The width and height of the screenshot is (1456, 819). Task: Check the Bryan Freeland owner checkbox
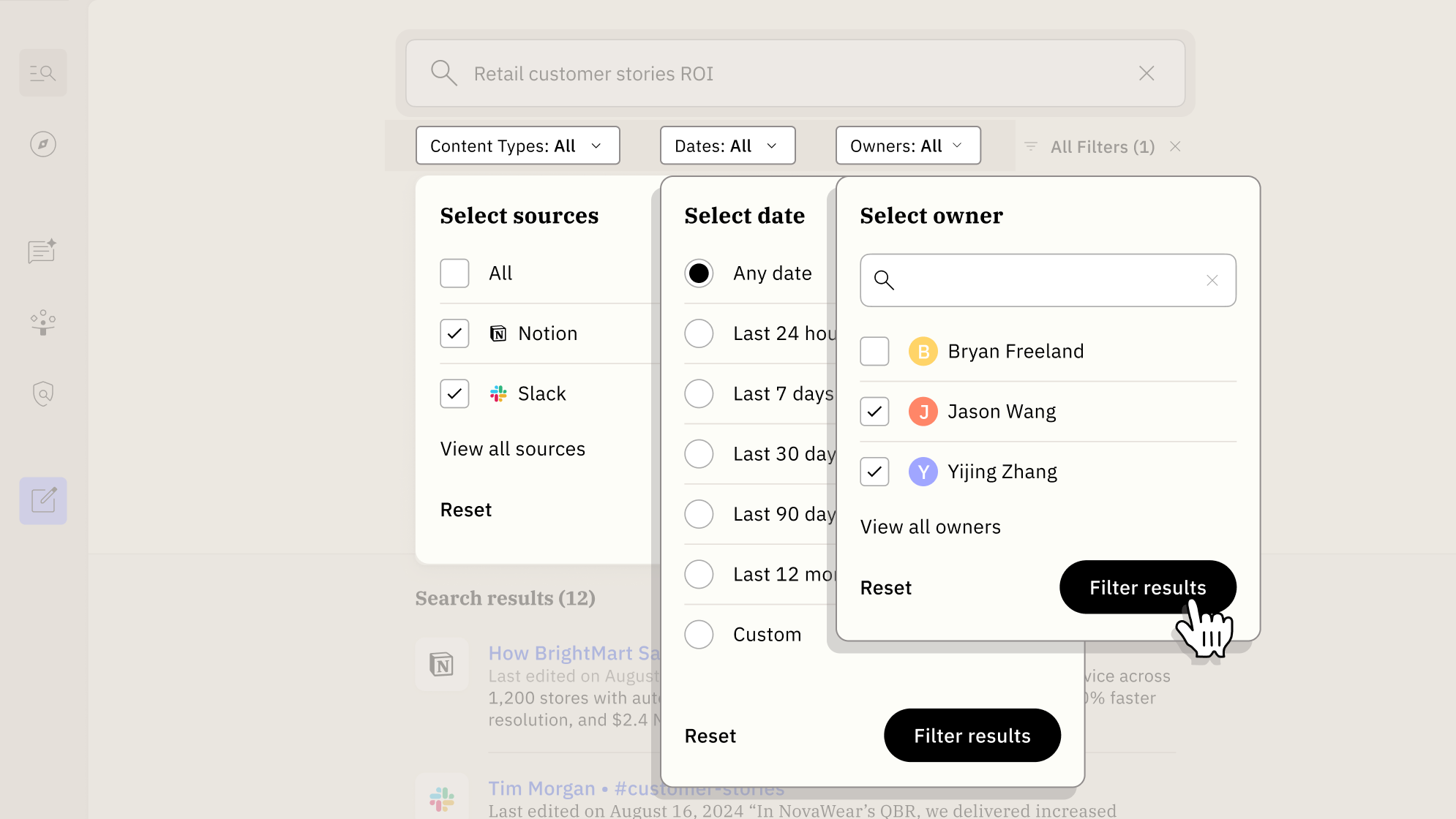[874, 352]
